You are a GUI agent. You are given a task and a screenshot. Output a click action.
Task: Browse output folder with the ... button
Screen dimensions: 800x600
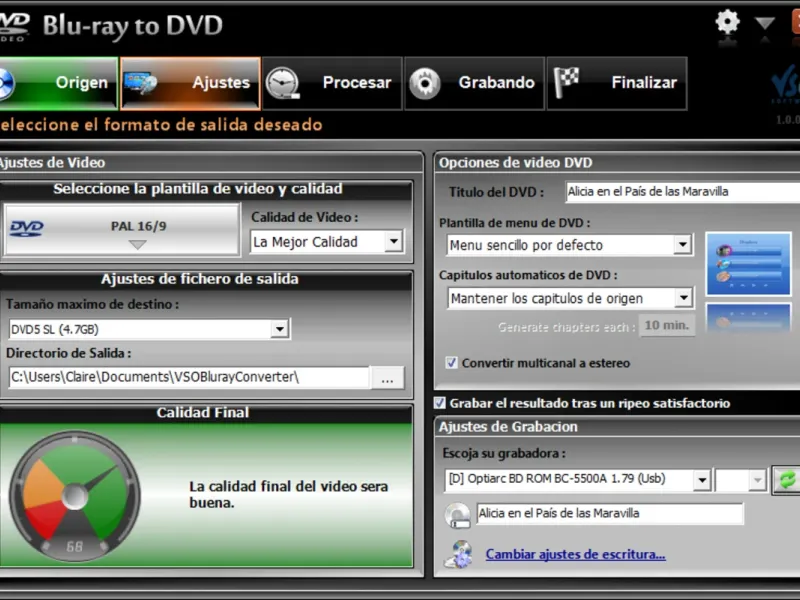[387, 378]
